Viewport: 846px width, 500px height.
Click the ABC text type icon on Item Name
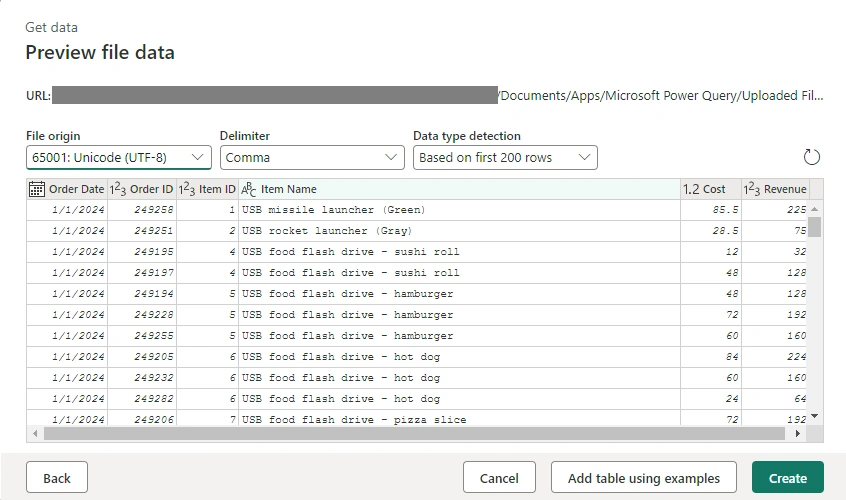coord(249,189)
